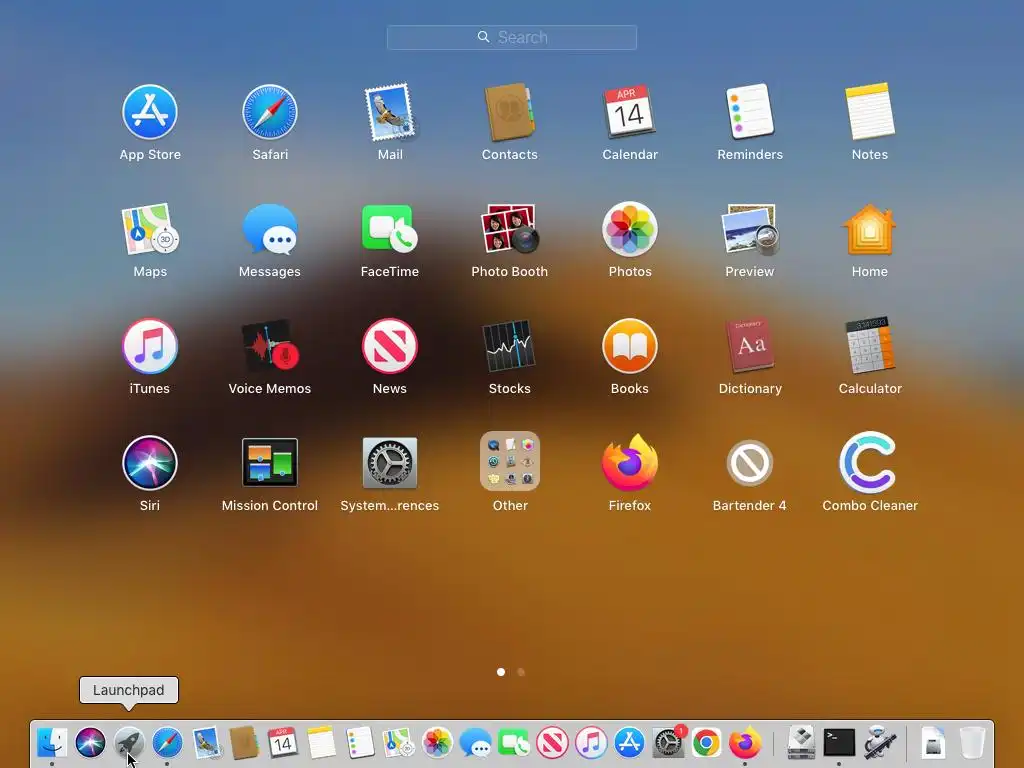Open App Store from the Dock
This screenshot has width=1024, height=768.
click(x=630, y=743)
